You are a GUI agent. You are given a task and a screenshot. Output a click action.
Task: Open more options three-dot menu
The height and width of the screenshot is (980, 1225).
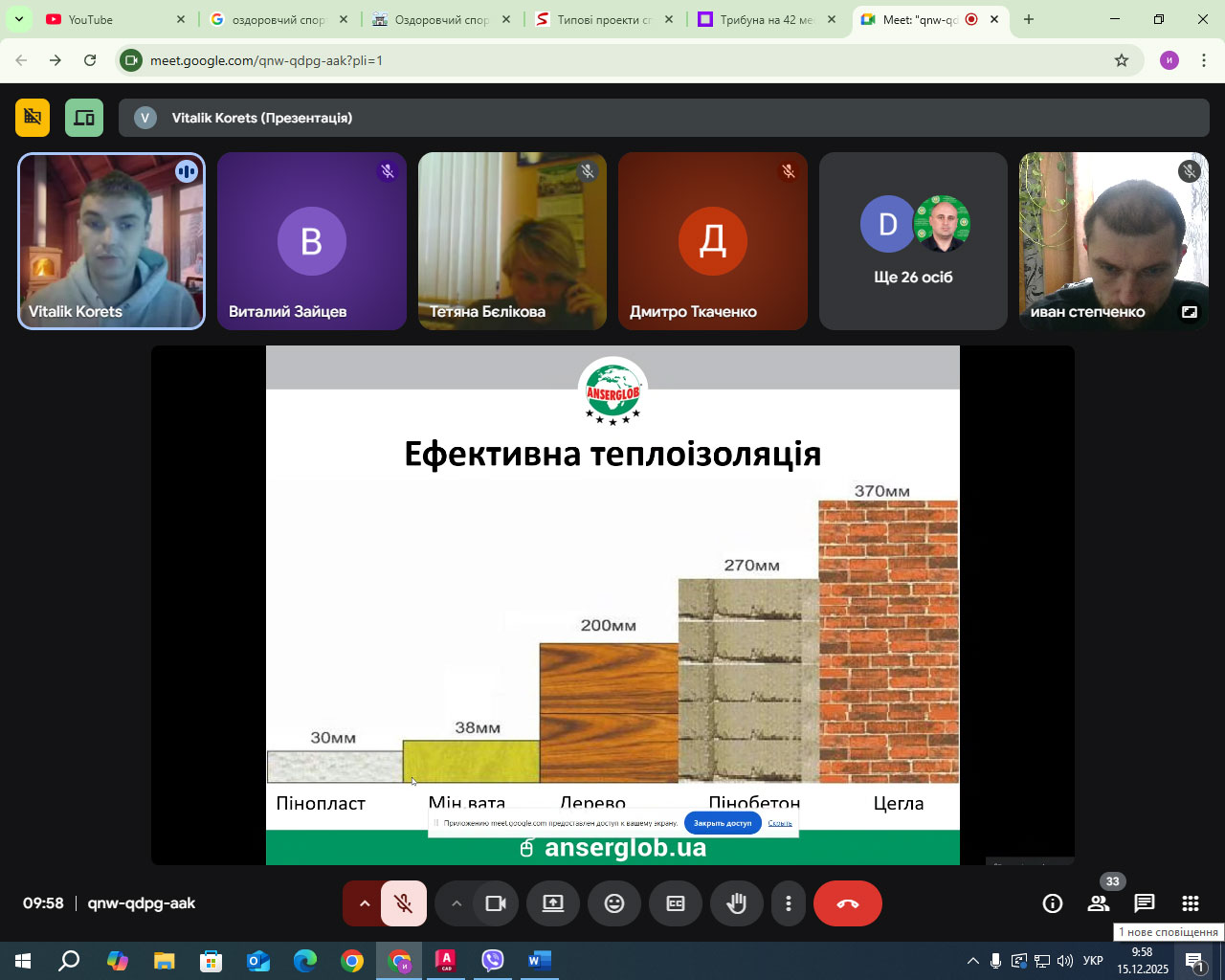(x=788, y=903)
